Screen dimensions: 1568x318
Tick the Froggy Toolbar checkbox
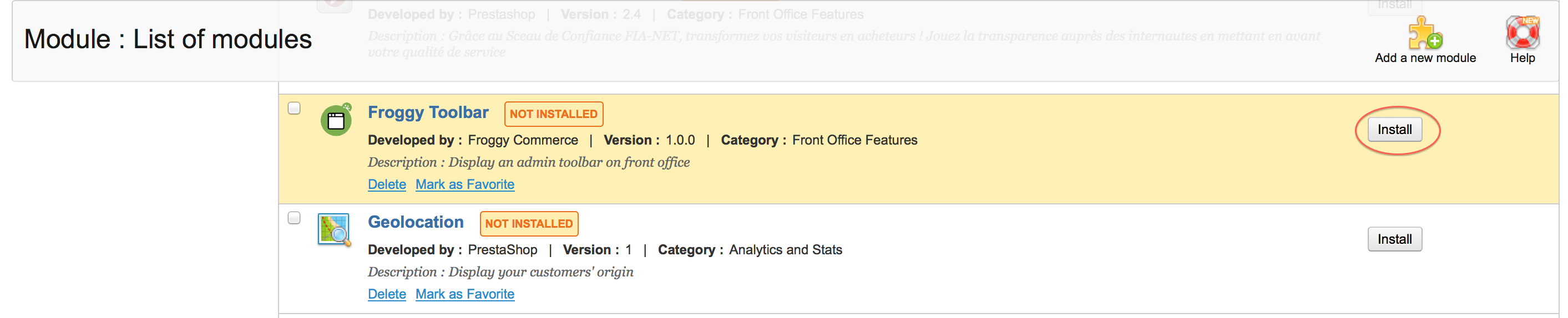coord(294,108)
